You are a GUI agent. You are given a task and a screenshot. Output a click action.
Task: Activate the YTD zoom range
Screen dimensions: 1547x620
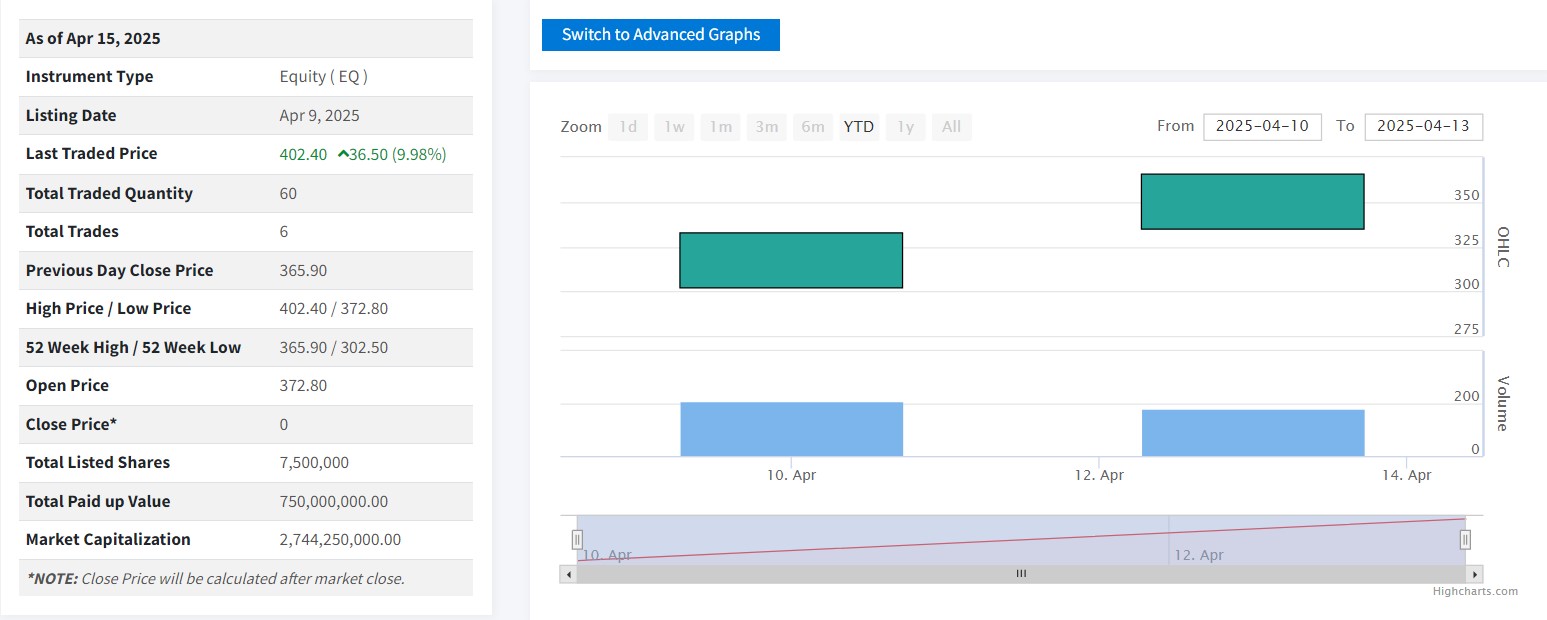[x=859, y=127]
